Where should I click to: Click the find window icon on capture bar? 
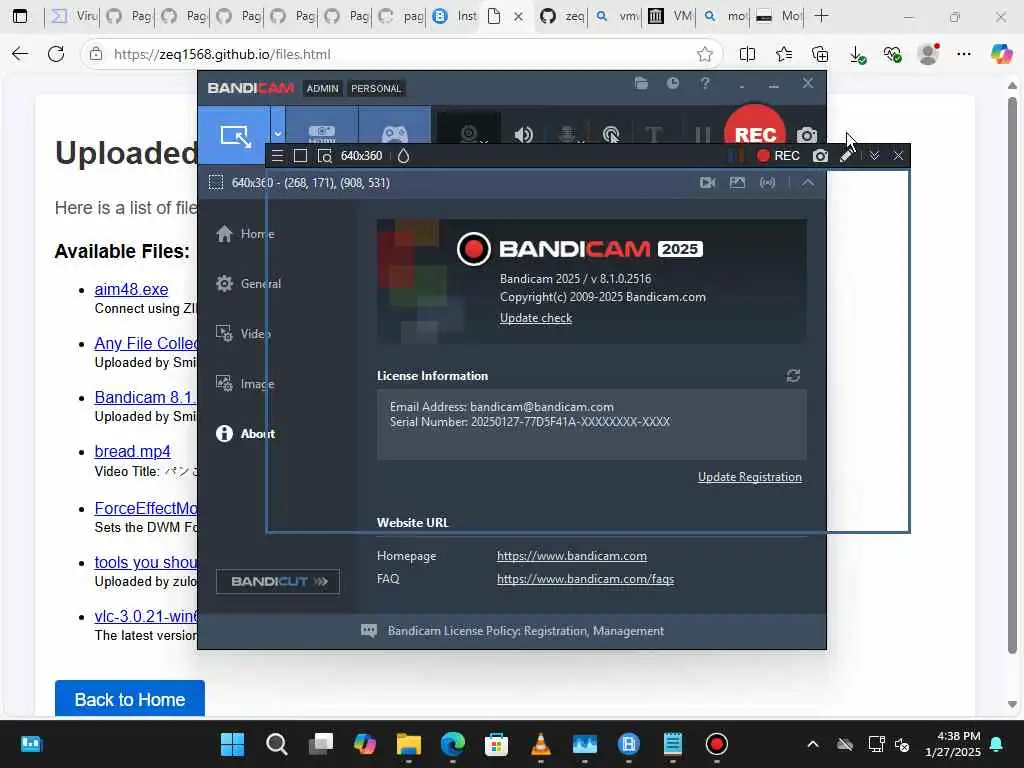pos(325,155)
